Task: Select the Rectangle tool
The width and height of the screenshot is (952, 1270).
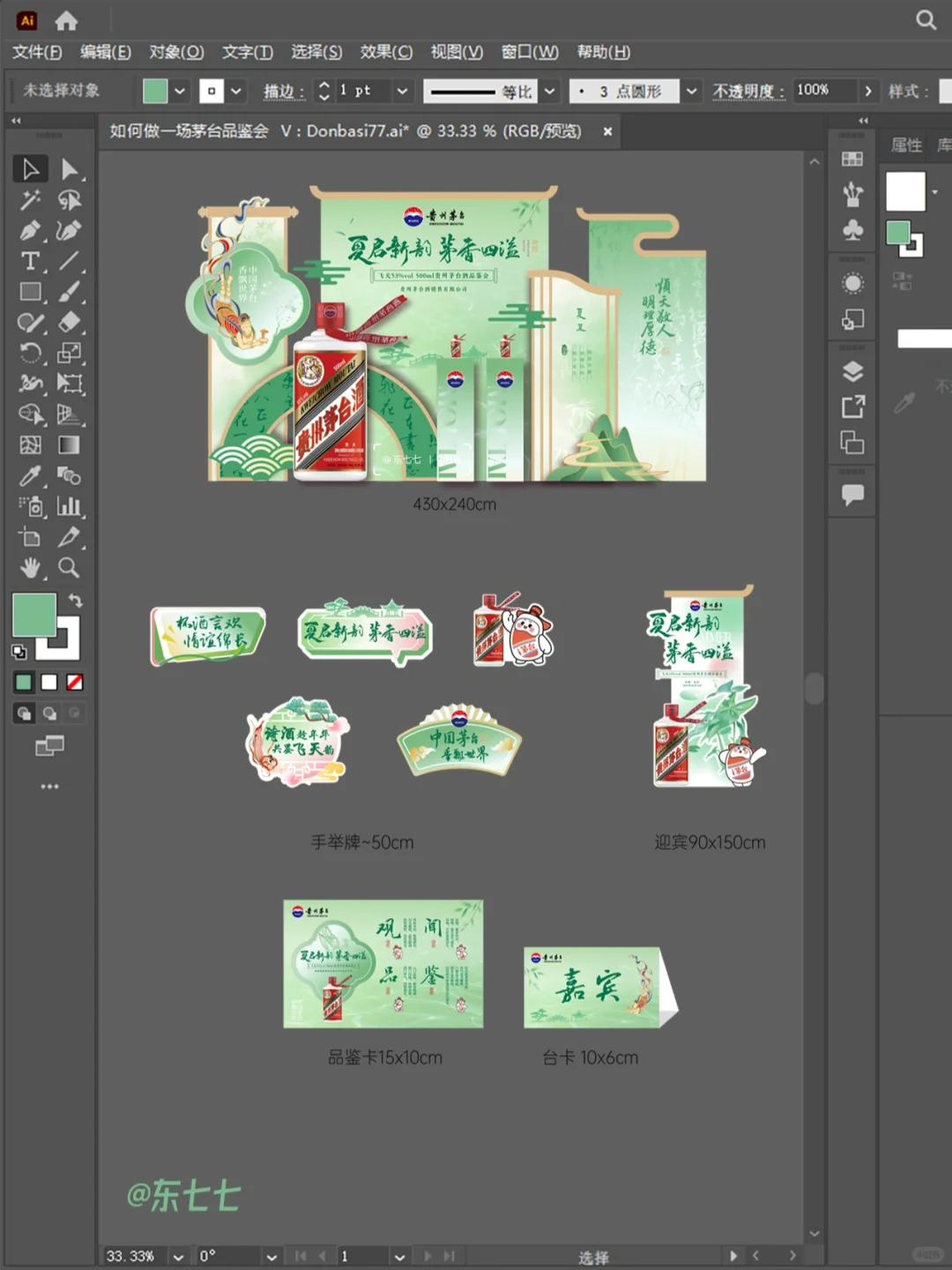Action: (x=30, y=292)
